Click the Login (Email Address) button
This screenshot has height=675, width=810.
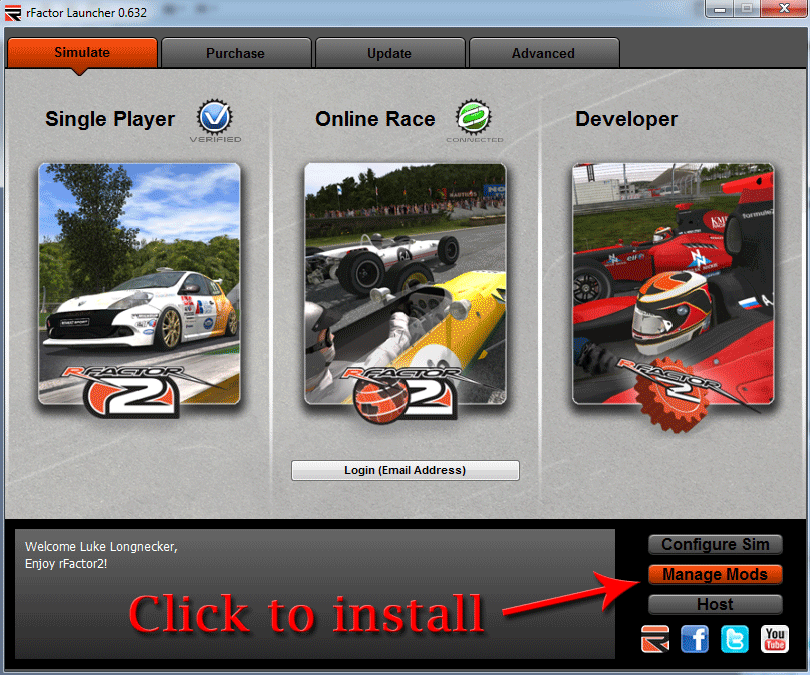click(x=405, y=470)
